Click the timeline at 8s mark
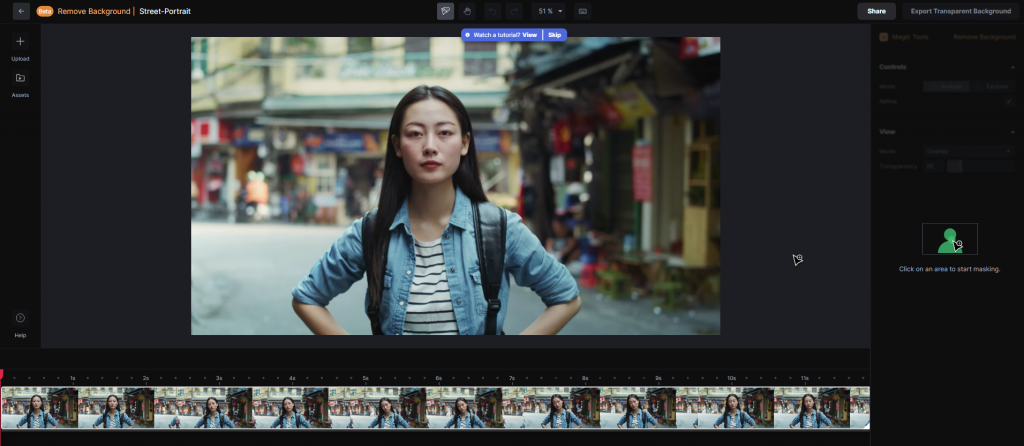This screenshot has height=446, width=1024. (x=585, y=378)
